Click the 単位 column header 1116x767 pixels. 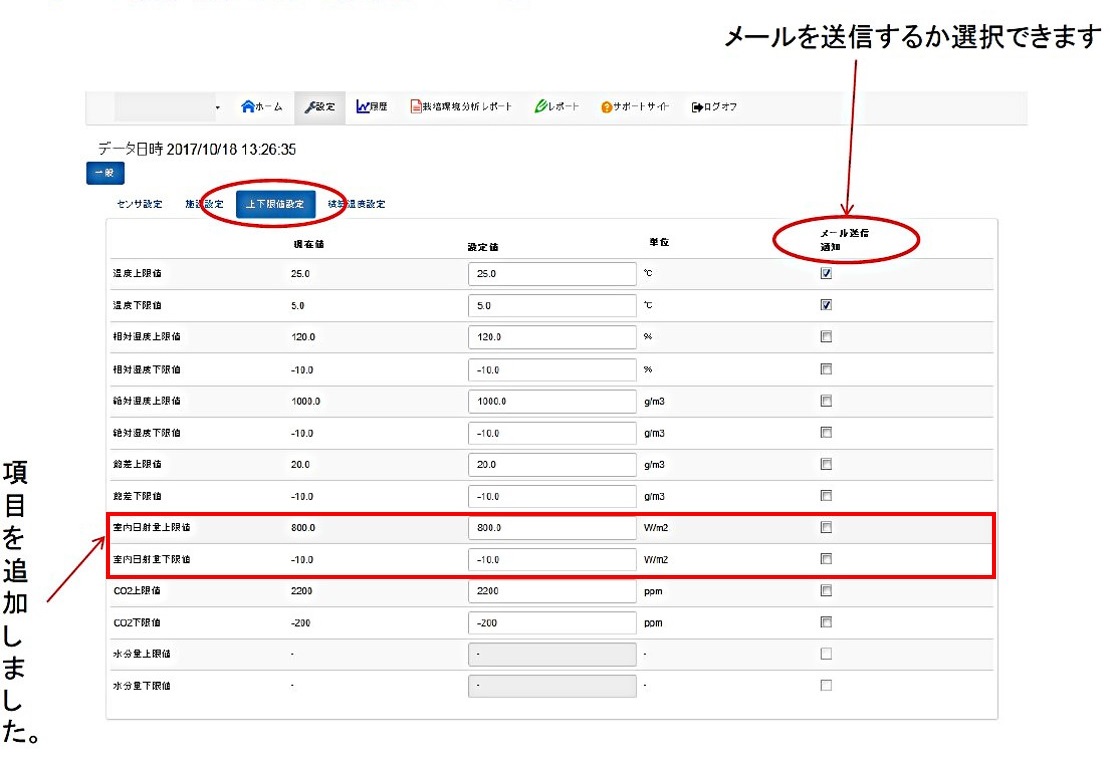[659, 242]
